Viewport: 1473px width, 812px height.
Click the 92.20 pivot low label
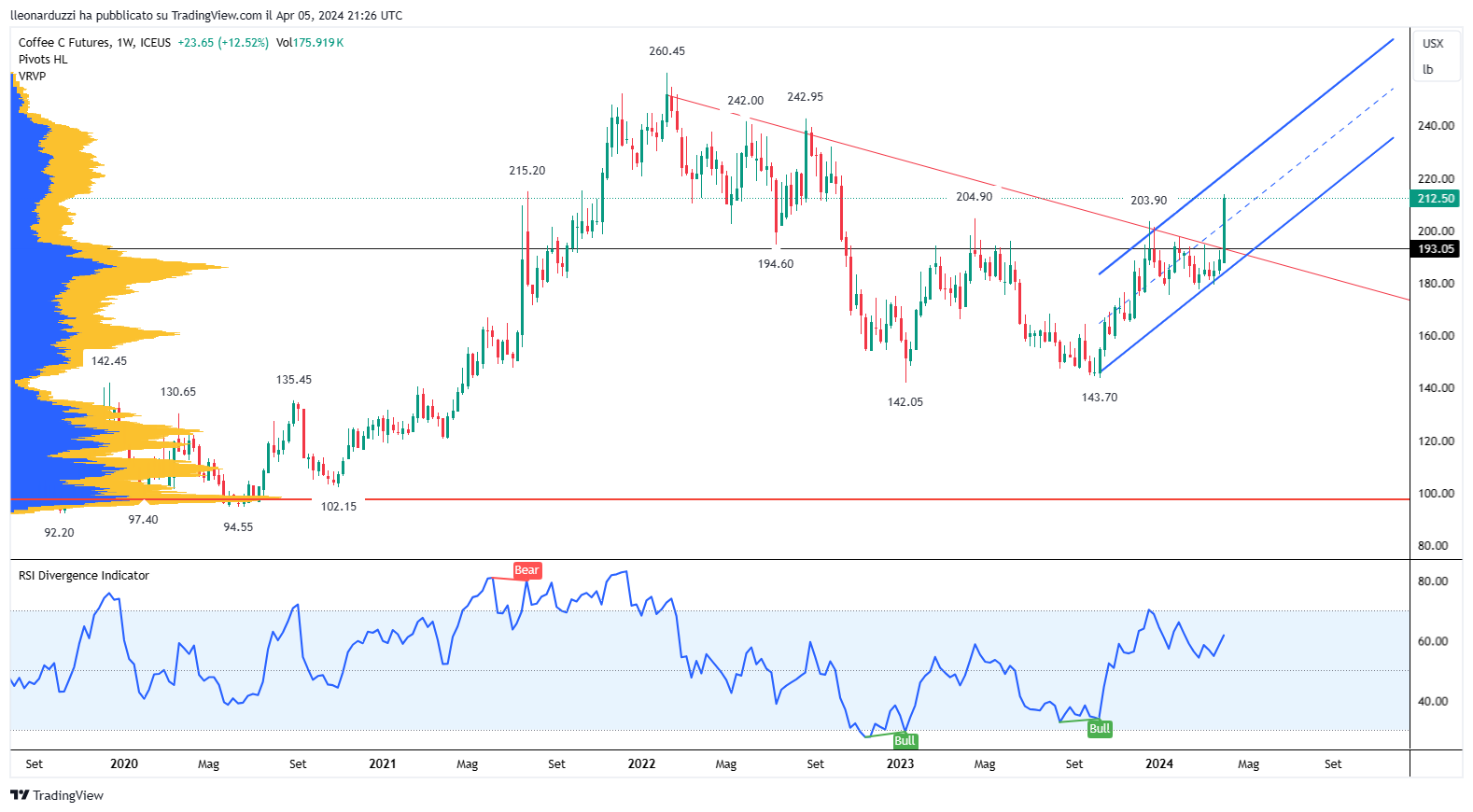[x=59, y=533]
